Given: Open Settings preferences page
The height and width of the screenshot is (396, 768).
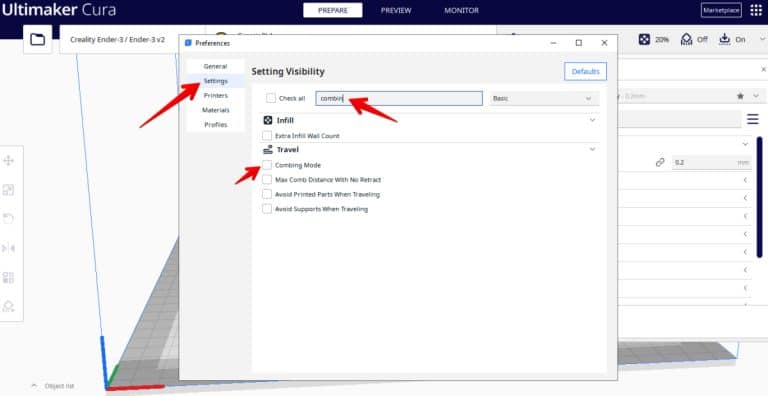Looking at the screenshot, I should (x=216, y=81).
